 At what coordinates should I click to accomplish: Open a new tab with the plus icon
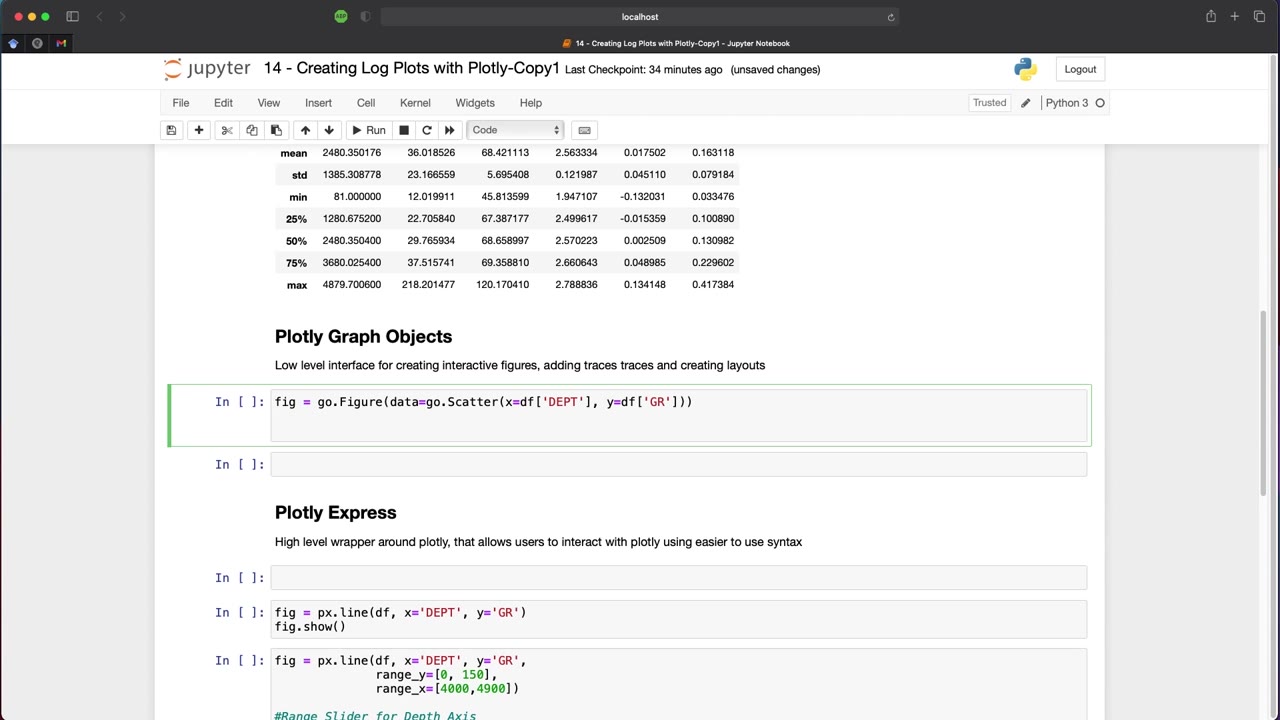[x=1234, y=16]
